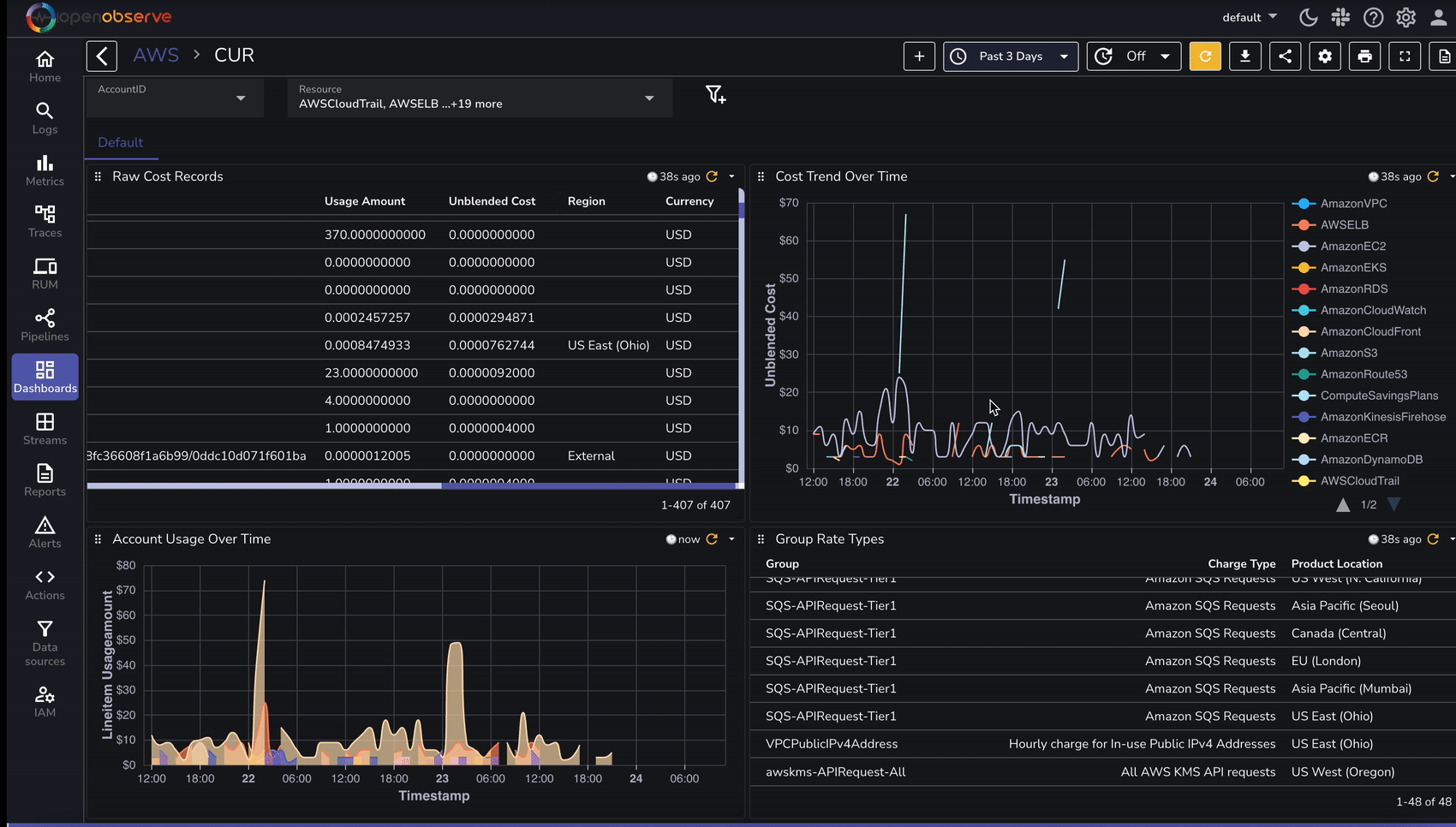Click the AWS breadcrumb link
The width and height of the screenshot is (1456, 827).
pos(156,54)
